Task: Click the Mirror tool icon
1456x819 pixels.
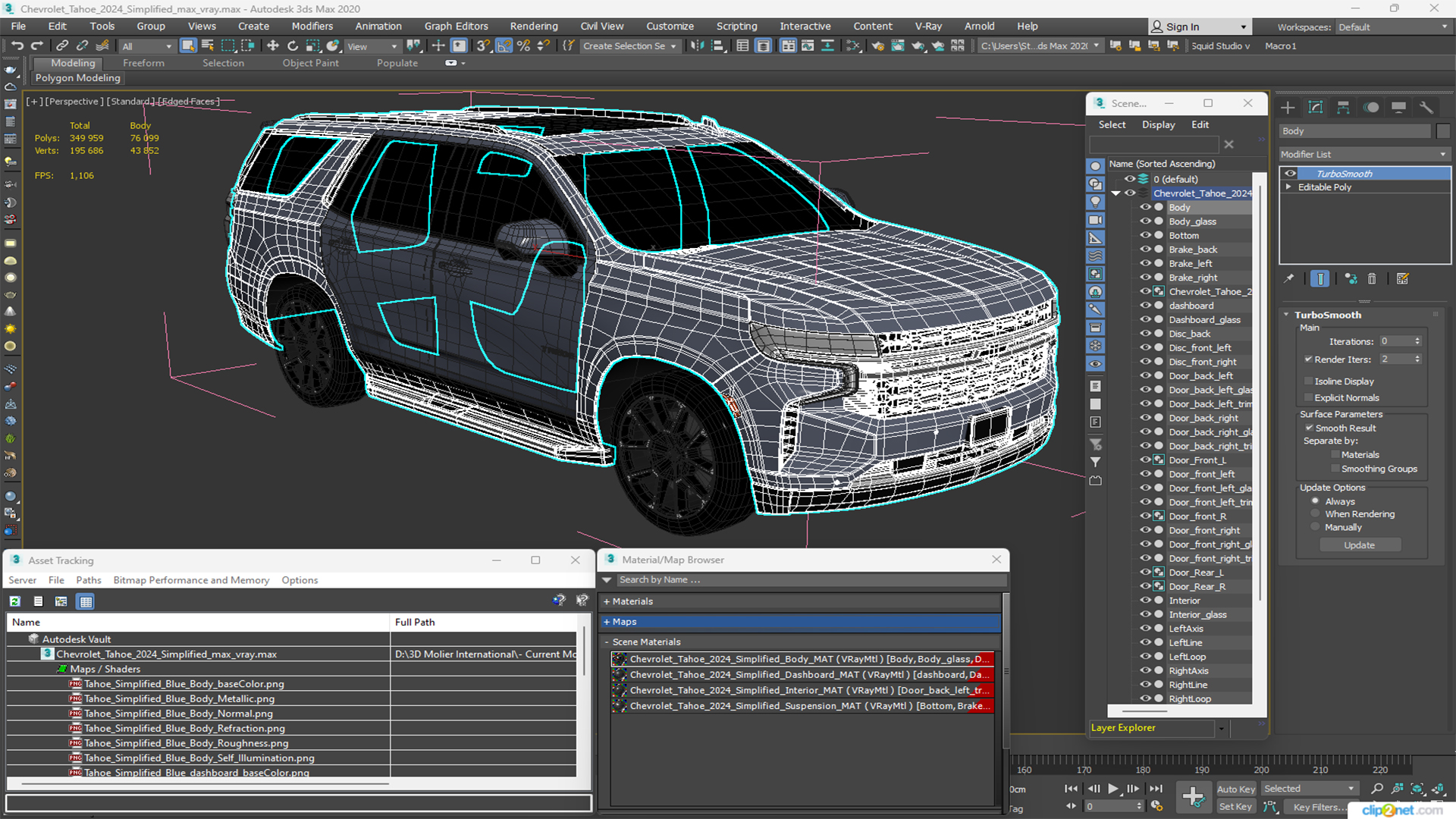Action: [697, 45]
